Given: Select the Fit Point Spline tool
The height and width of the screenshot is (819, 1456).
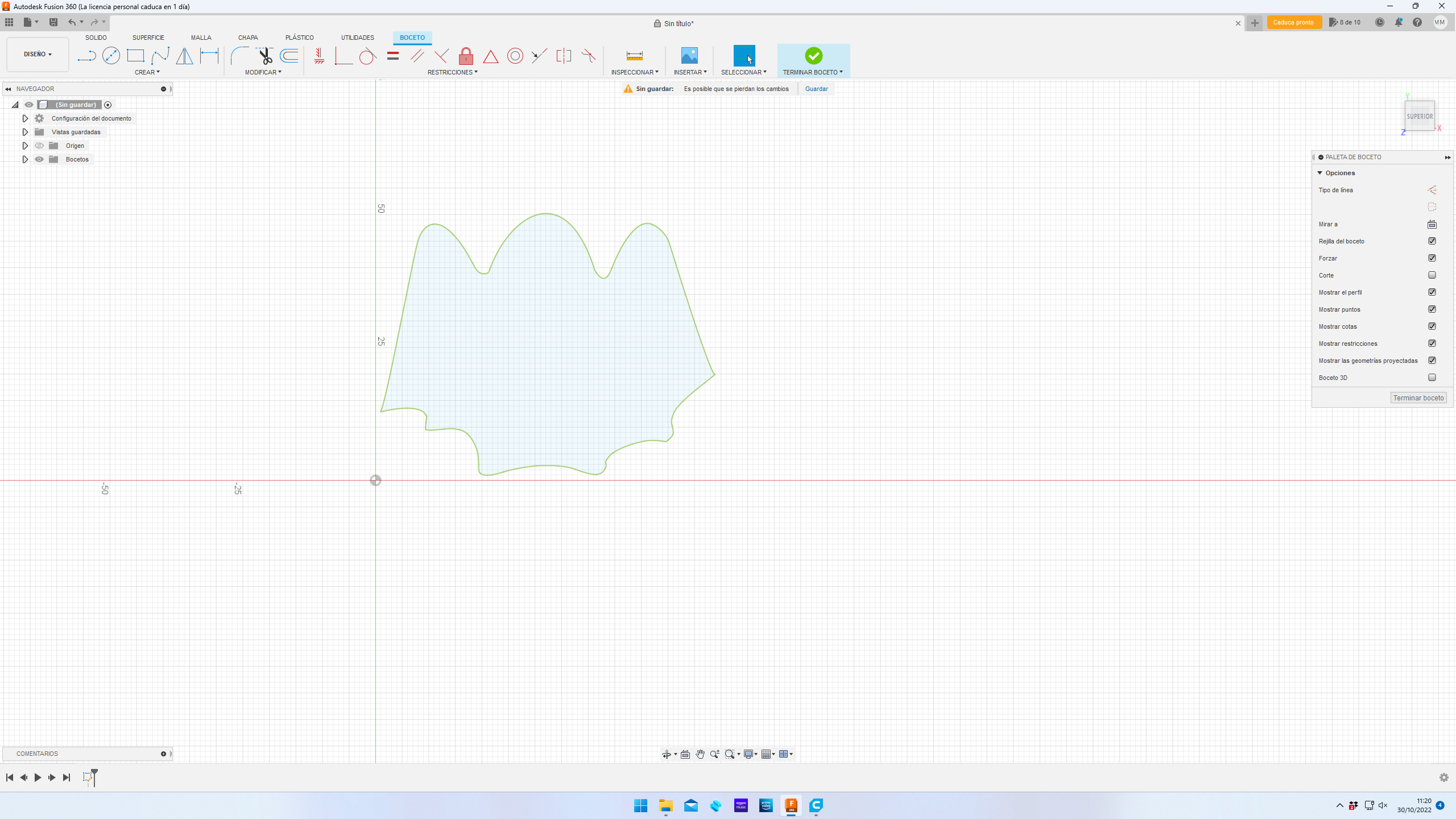Looking at the screenshot, I should (160, 56).
